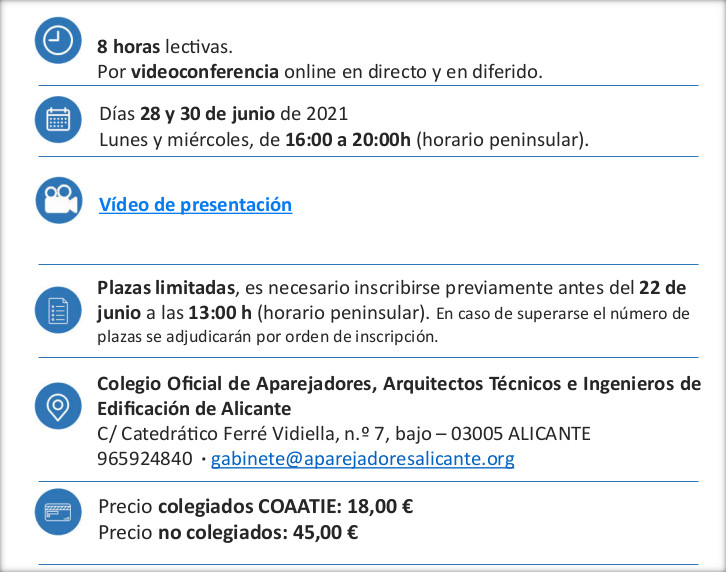Click the line "plazas se adjudicarán por orden de inscripción."
Screen dimensions: 726x572
pos(268,337)
